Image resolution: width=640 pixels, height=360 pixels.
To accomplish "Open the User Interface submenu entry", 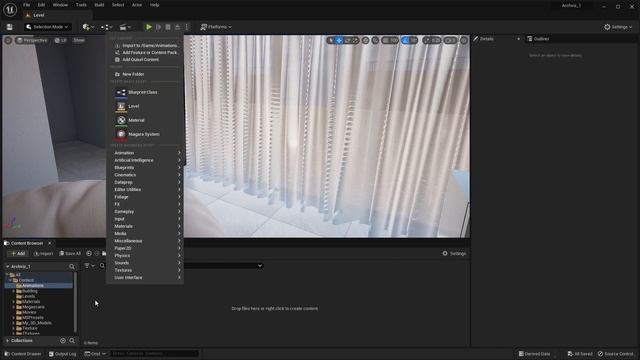I will pos(147,278).
